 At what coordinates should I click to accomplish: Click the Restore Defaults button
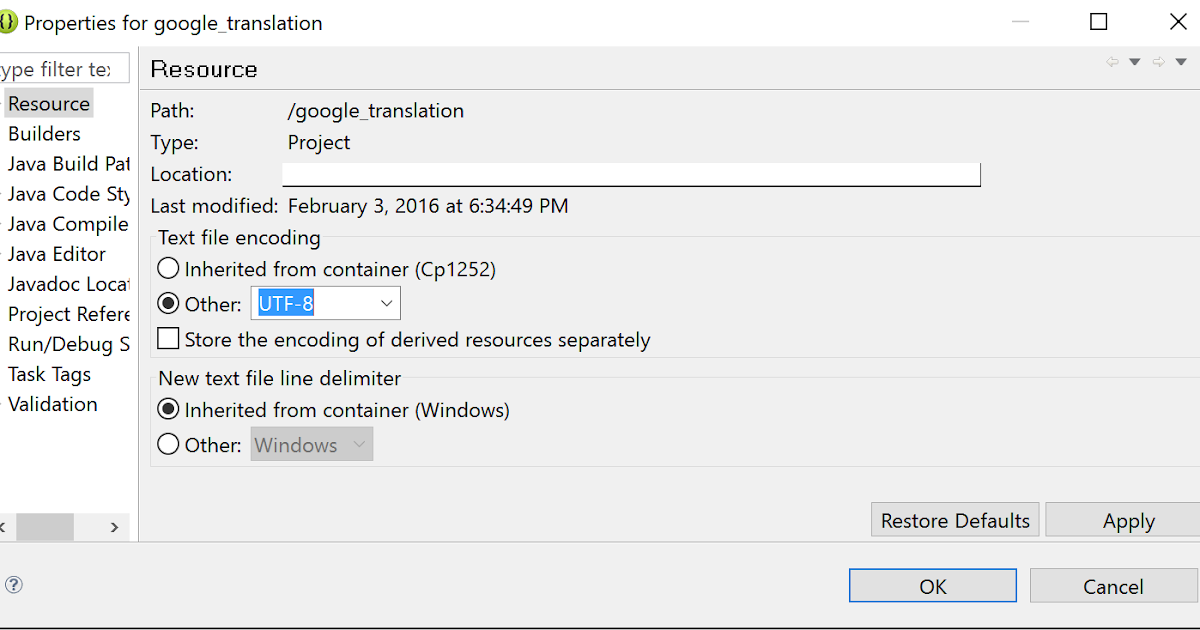coord(955,520)
